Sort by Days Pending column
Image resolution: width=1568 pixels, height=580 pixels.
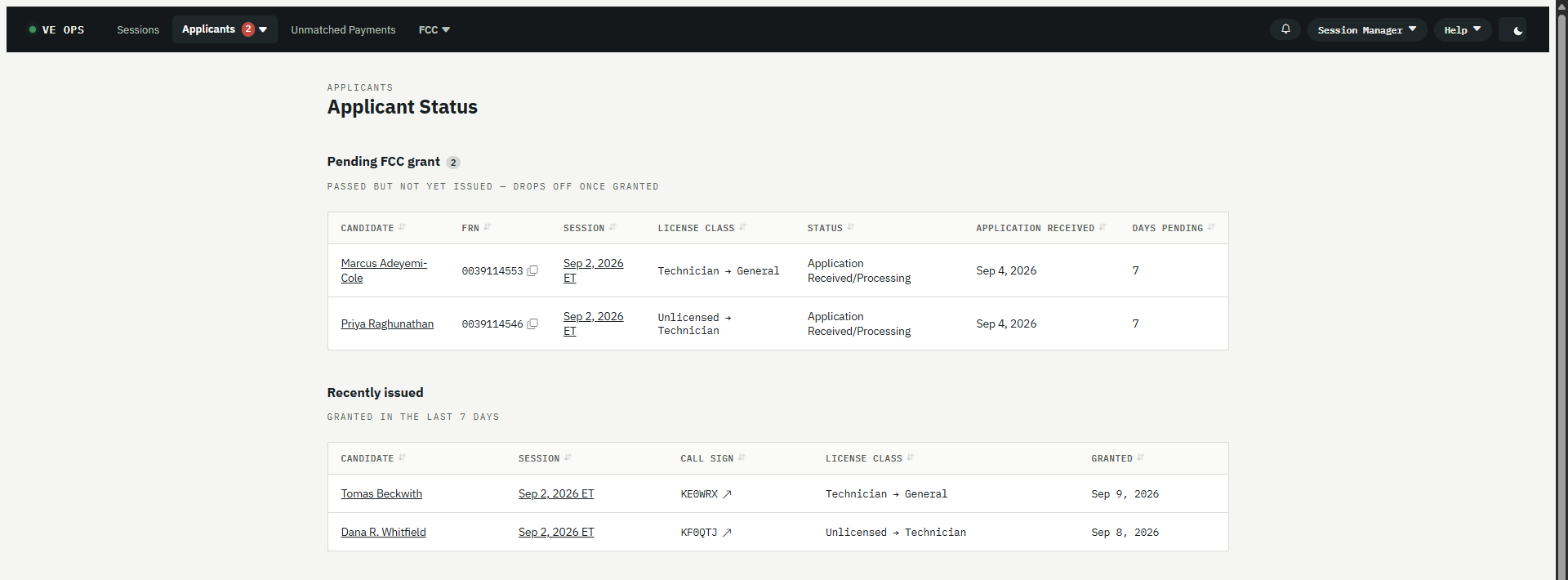tap(1173, 228)
